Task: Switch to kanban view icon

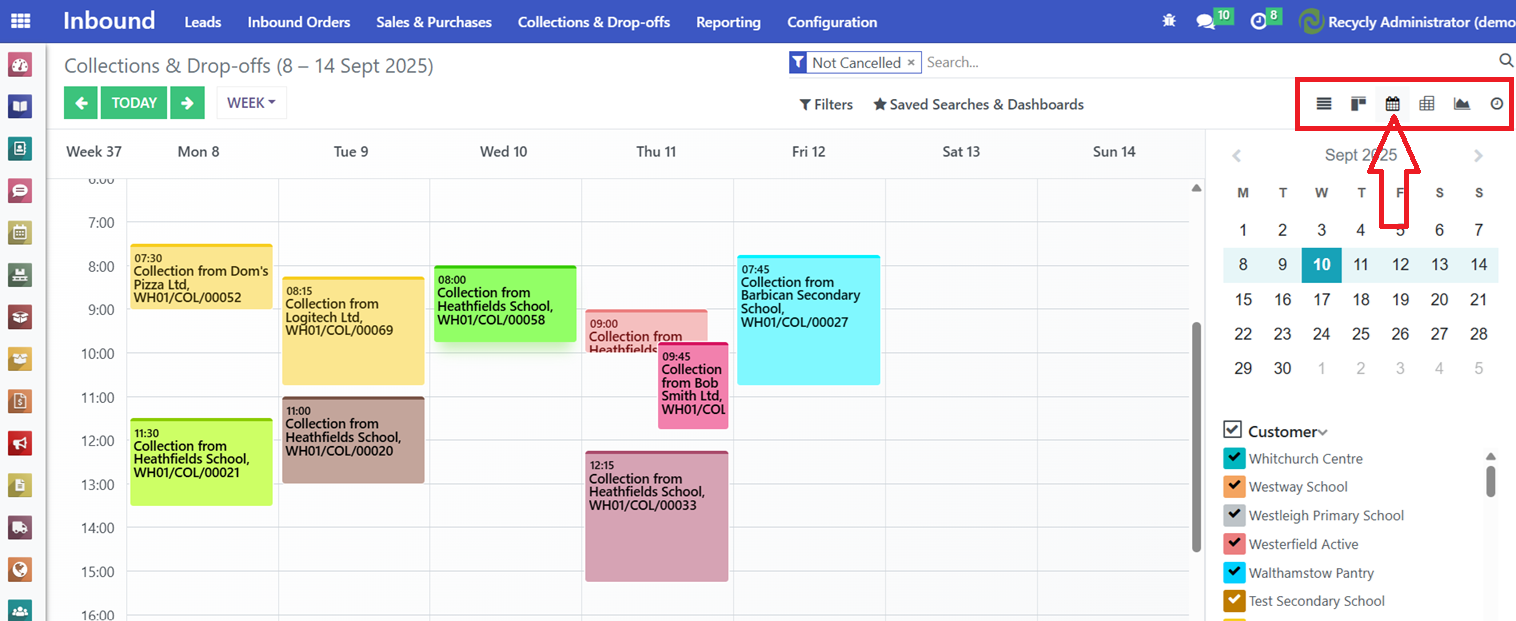Action: pyautogui.click(x=1358, y=103)
